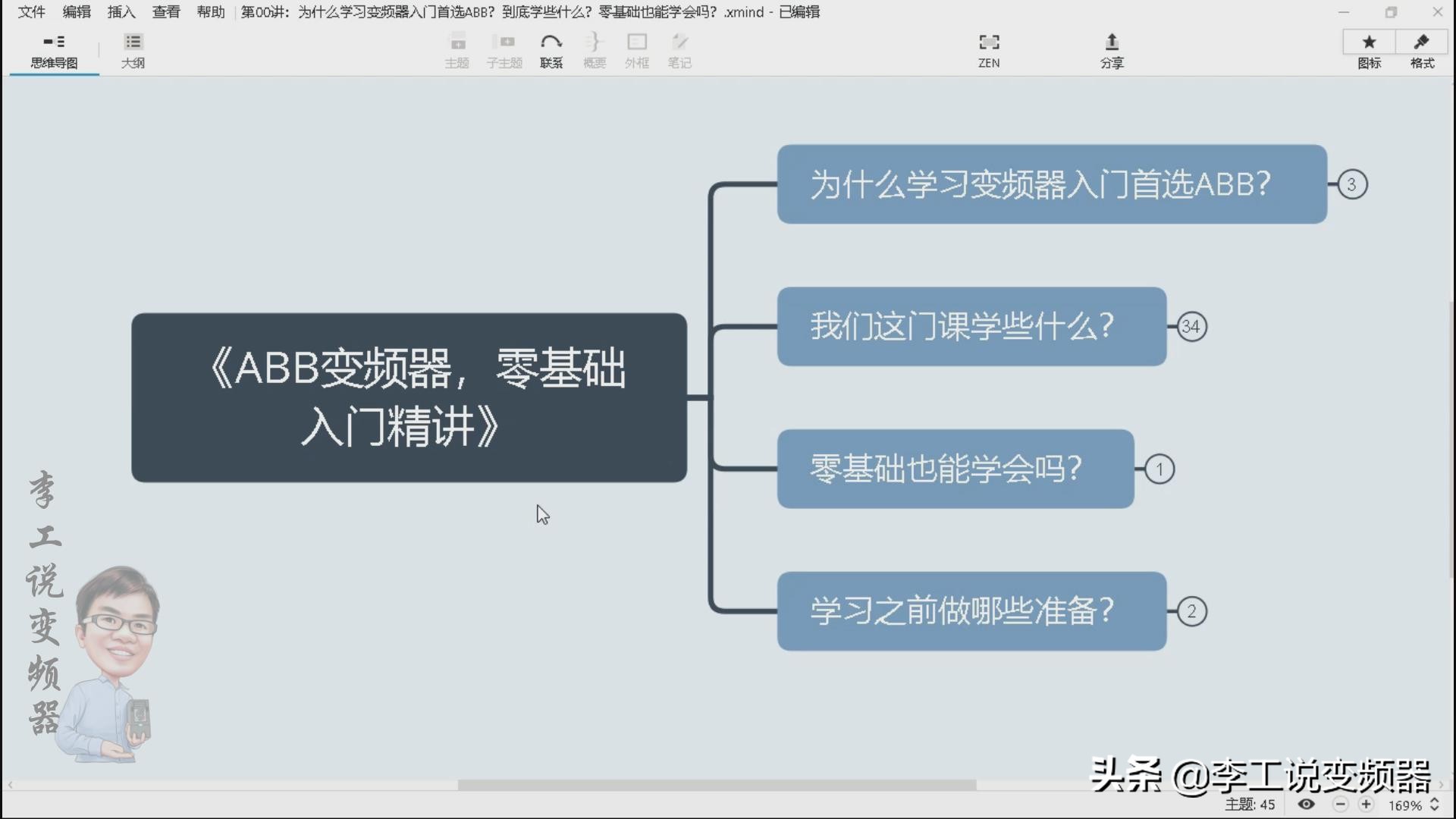Enter ZEN mode

pyautogui.click(x=989, y=49)
